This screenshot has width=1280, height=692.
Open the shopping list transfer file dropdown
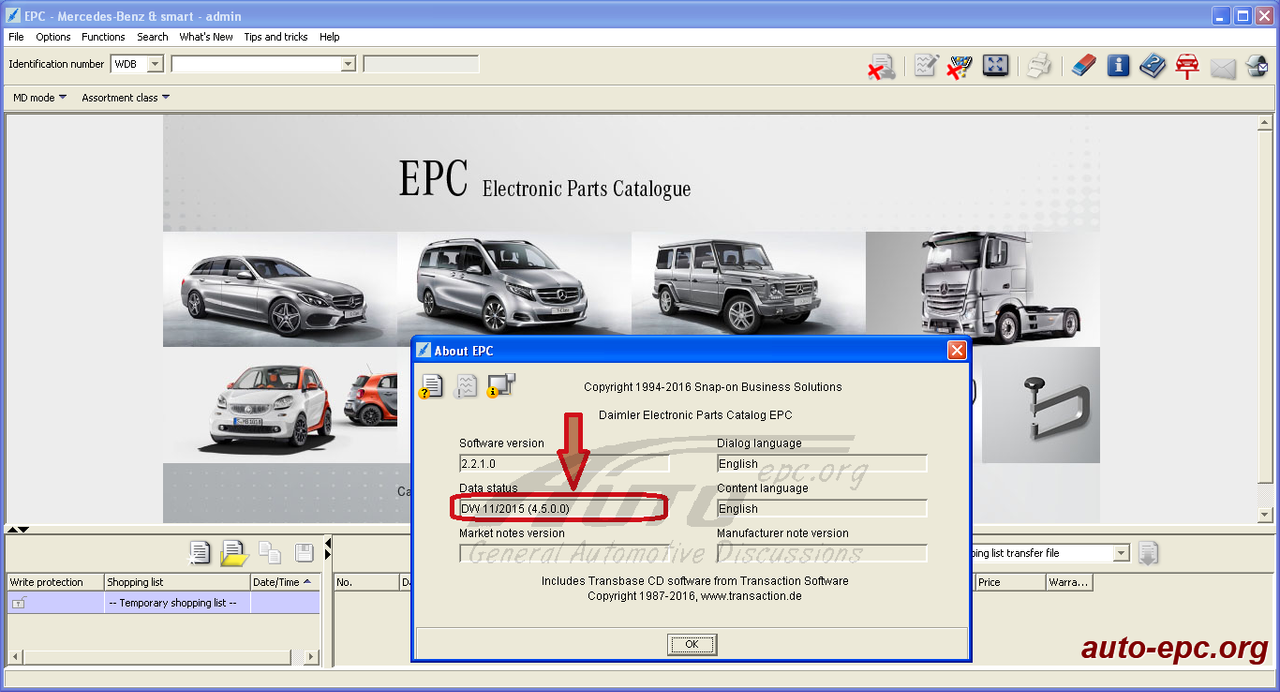pos(1121,553)
